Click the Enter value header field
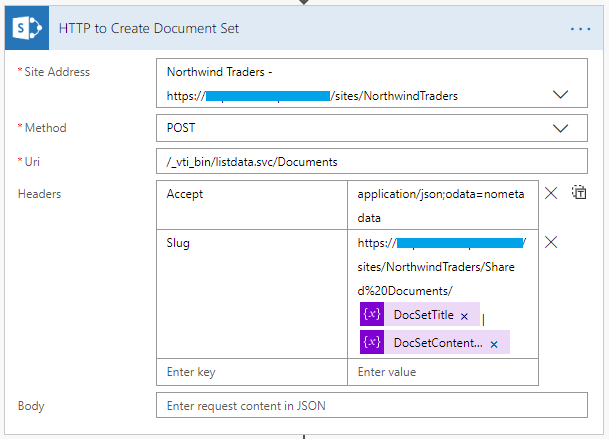This screenshot has height=439, width=609. [x=447, y=372]
